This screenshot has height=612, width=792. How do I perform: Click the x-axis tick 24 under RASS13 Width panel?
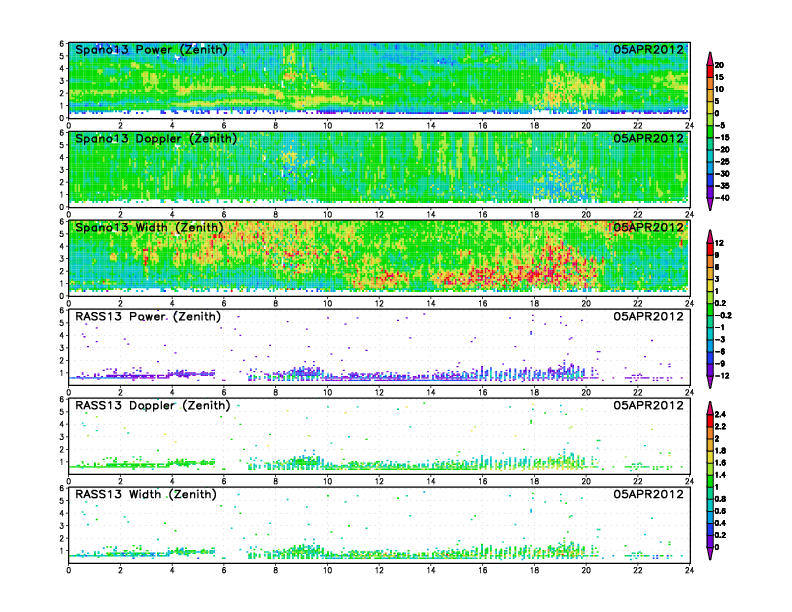[689, 570]
